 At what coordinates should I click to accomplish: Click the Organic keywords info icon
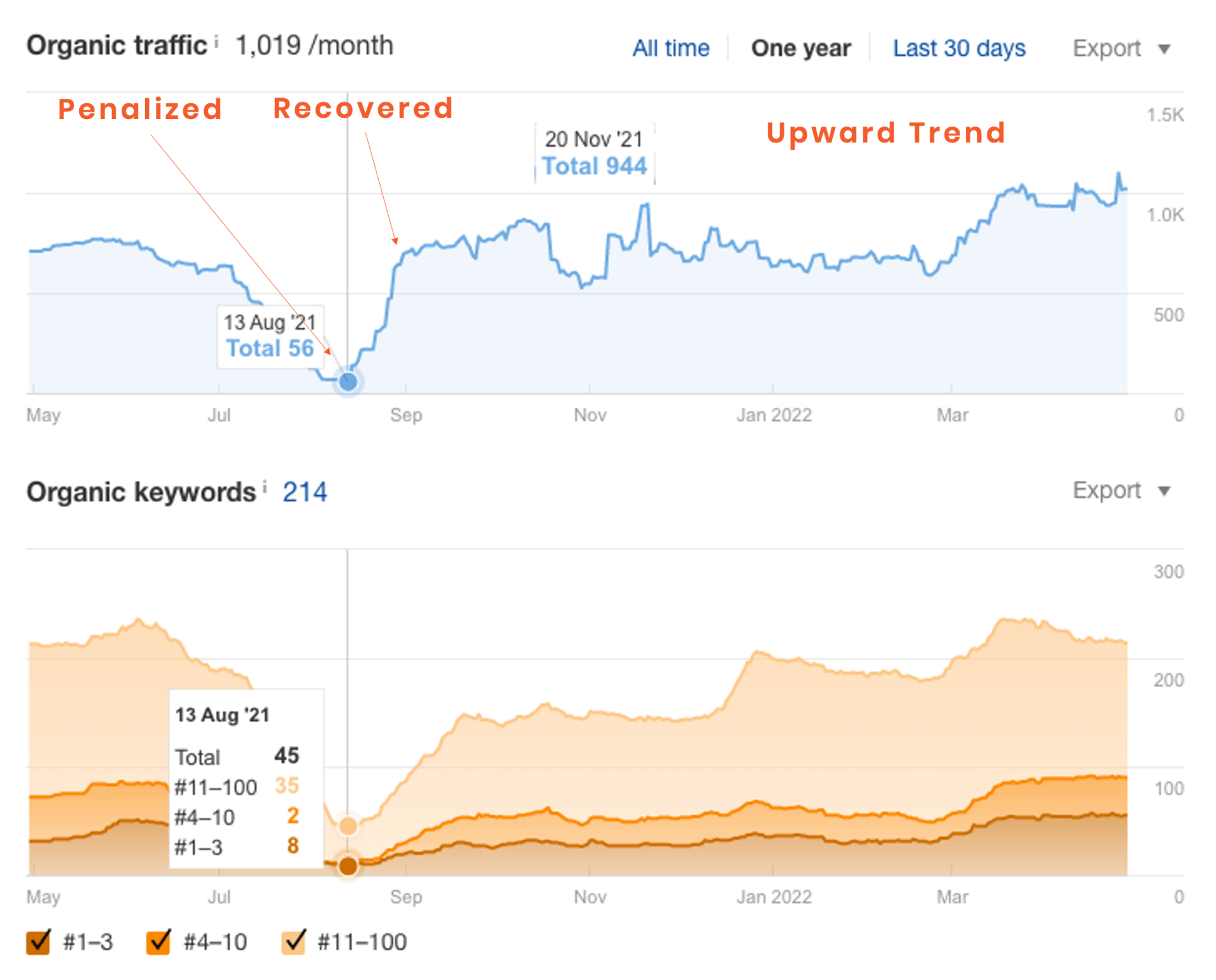[265, 487]
